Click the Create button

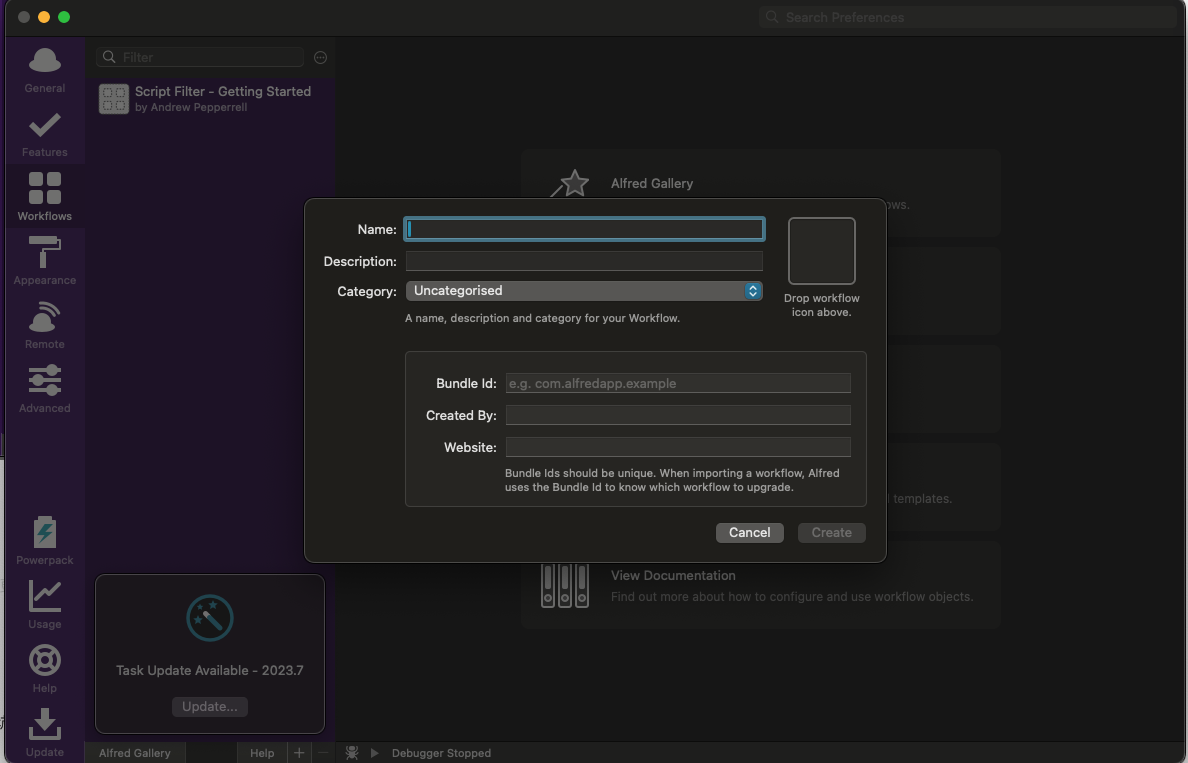coord(831,533)
